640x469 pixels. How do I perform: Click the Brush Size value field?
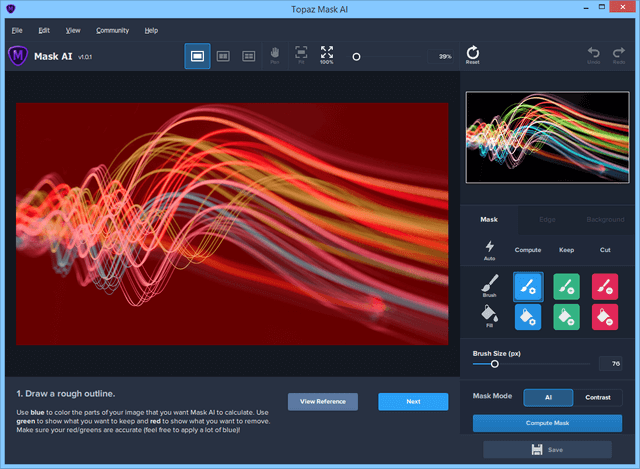pyautogui.click(x=610, y=364)
